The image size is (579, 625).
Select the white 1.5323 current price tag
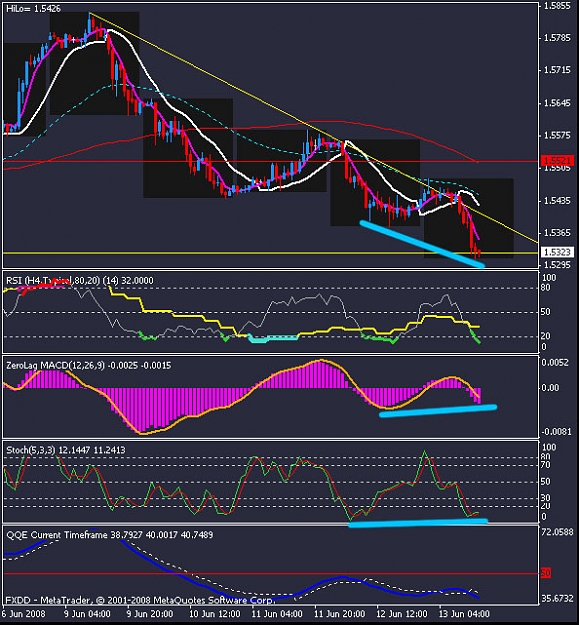click(557, 252)
